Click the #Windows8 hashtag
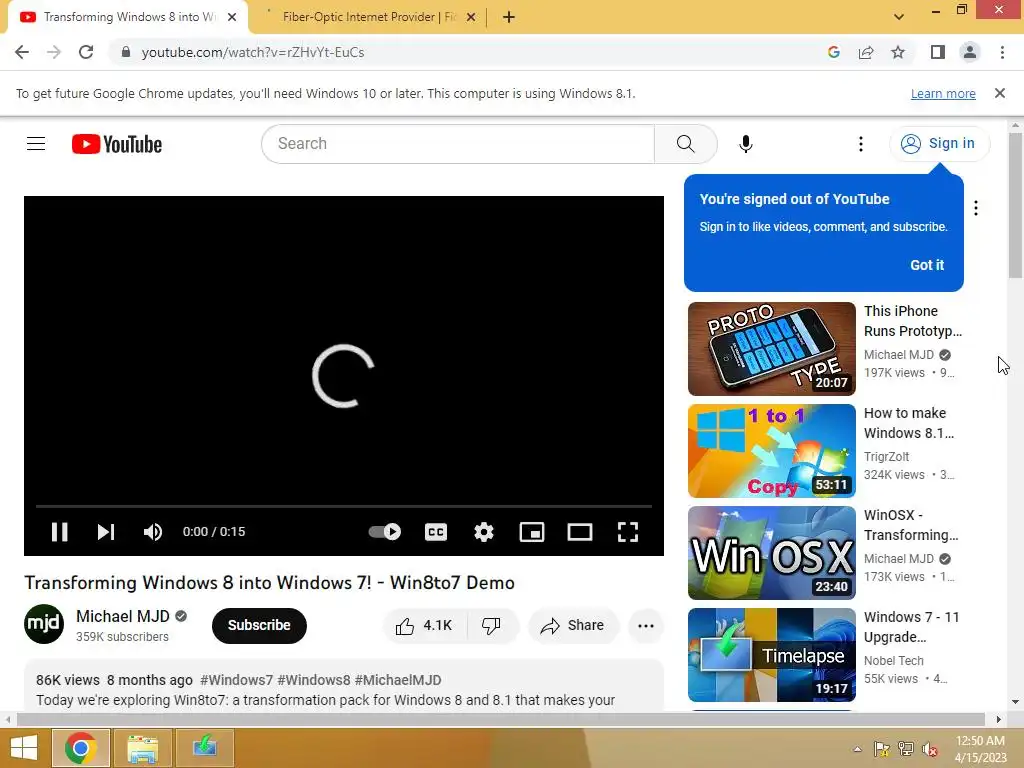Viewport: 1024px width, 768px height. (x=314, y=680)
